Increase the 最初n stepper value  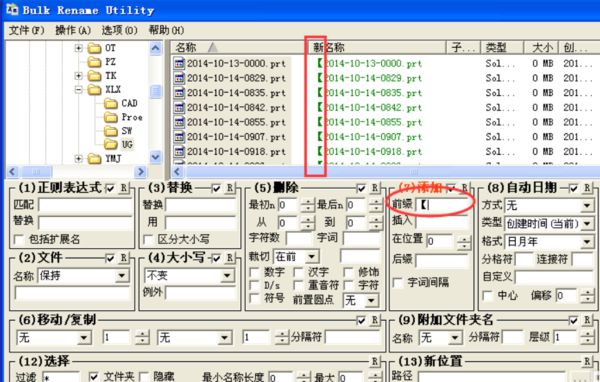(307, 202)
